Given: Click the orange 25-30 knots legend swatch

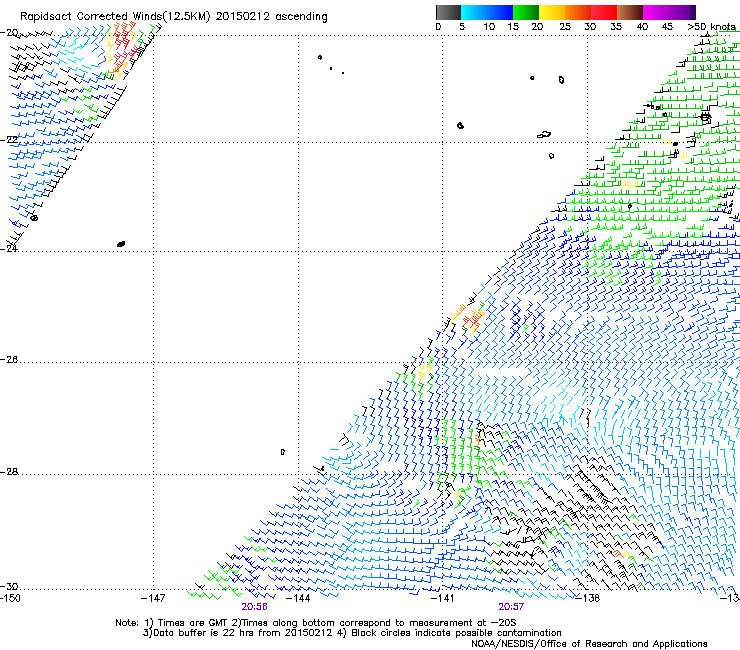Looking at the screenshot, I should (x=578, y=12).
